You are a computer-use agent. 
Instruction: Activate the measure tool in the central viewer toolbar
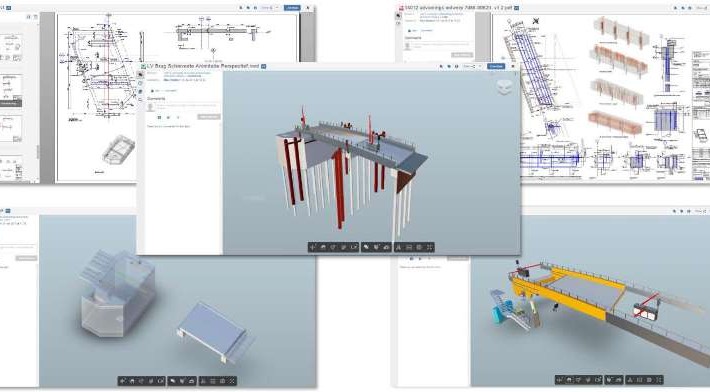tap(366, 247)
